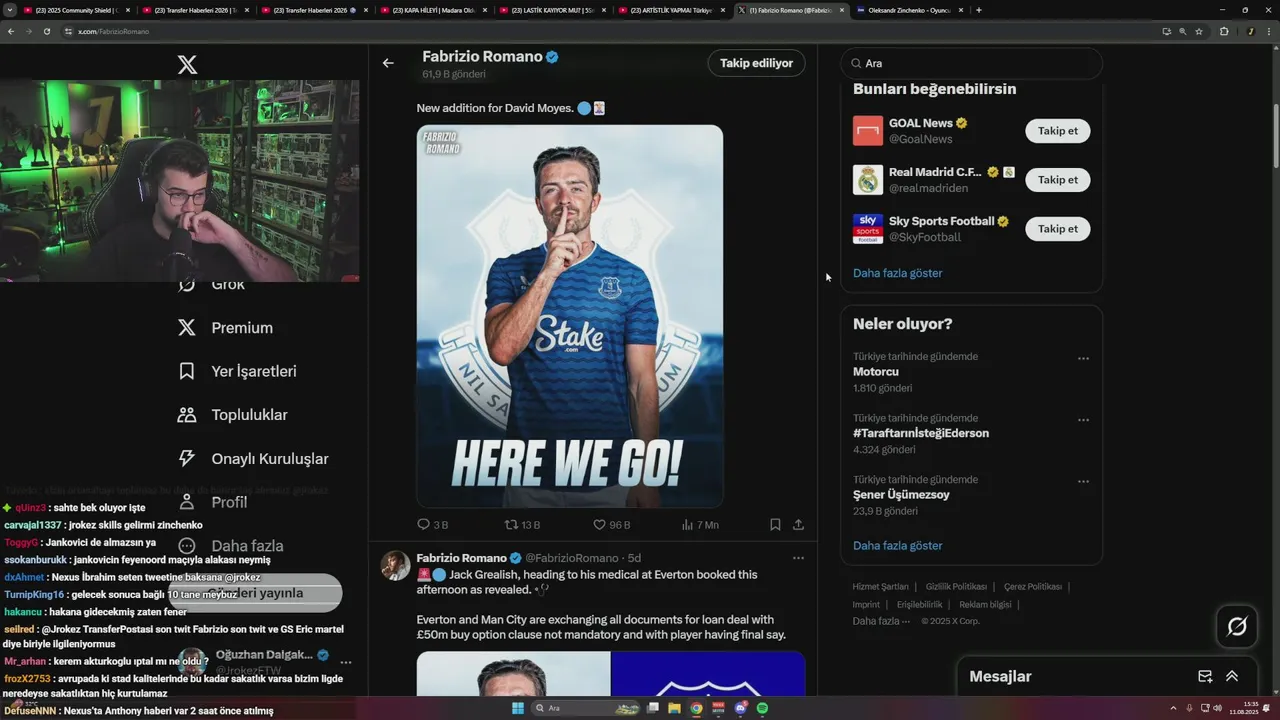This screenshot has width=1280, height=720.
Task: Open Erişilebilirlik footer link
Action: [x=919, y=604]
